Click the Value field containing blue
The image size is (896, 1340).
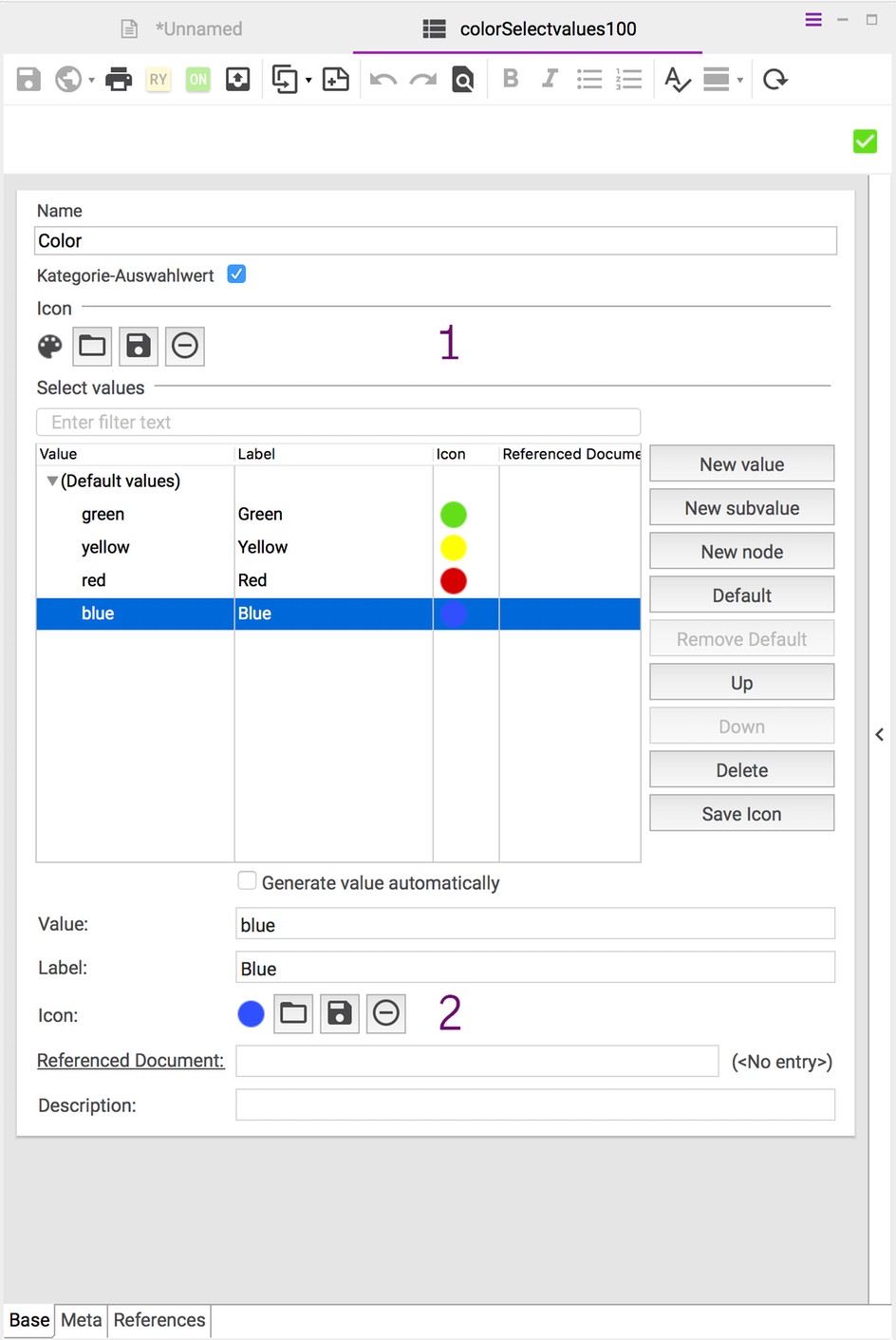click(x=535, y=924)
